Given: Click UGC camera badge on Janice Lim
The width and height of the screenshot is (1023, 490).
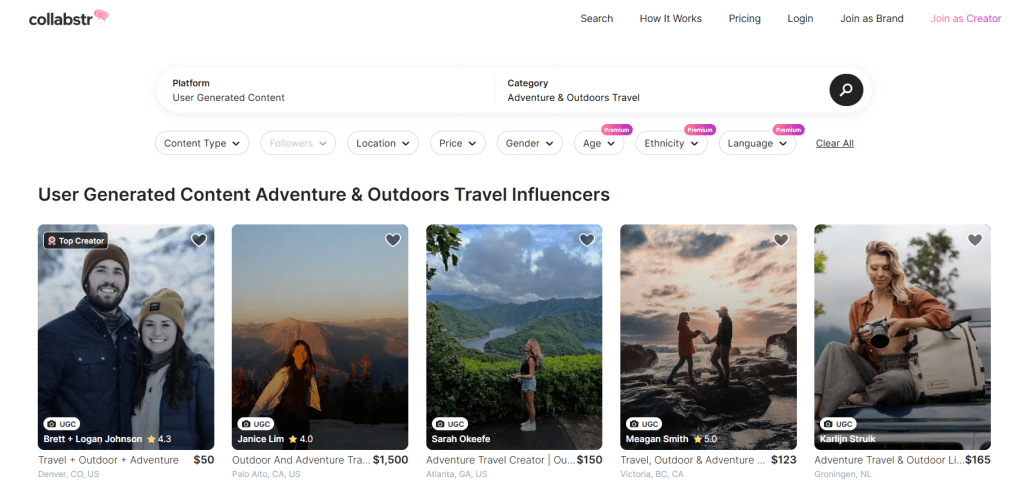Looking at the screenshot, I should [x=257, y=424].
